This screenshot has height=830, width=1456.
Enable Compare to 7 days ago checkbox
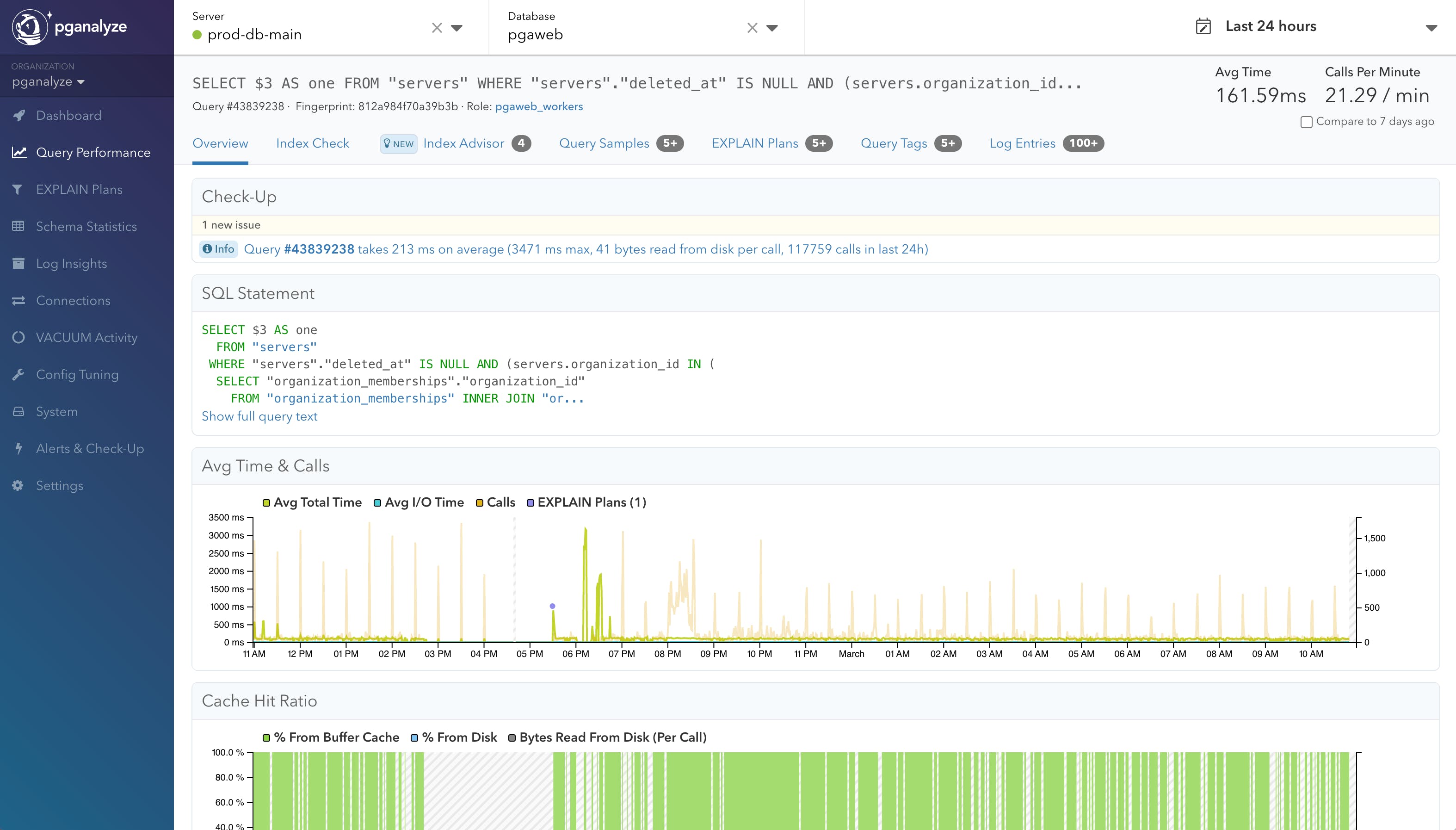pyautogui.click(x=1306, y=122)
